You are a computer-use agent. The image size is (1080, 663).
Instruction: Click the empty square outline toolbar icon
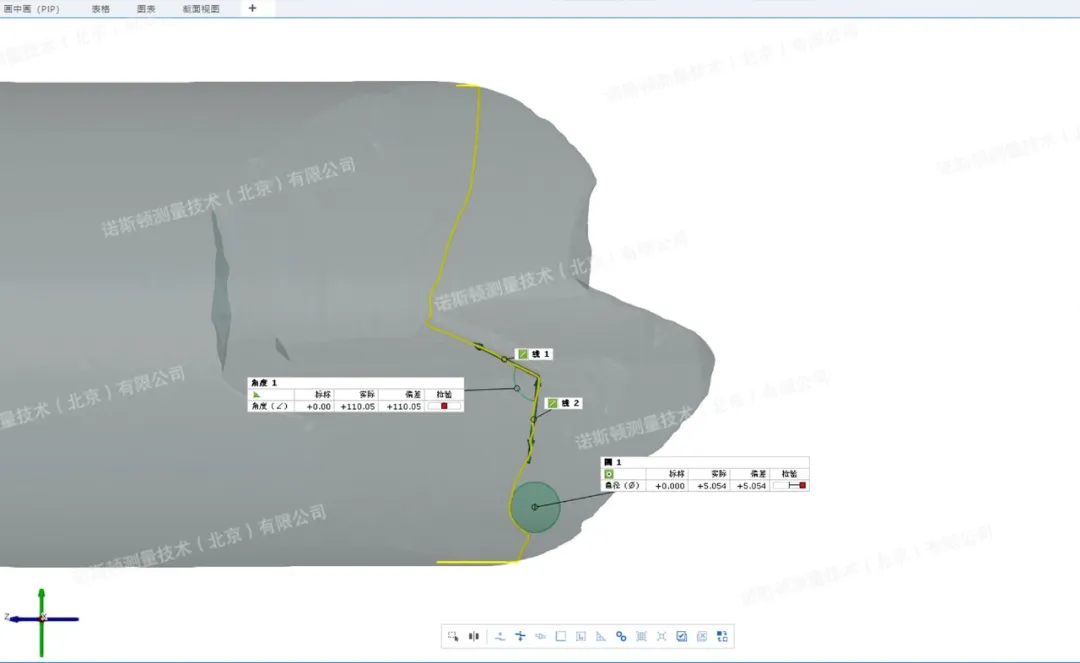click(561, 636)
